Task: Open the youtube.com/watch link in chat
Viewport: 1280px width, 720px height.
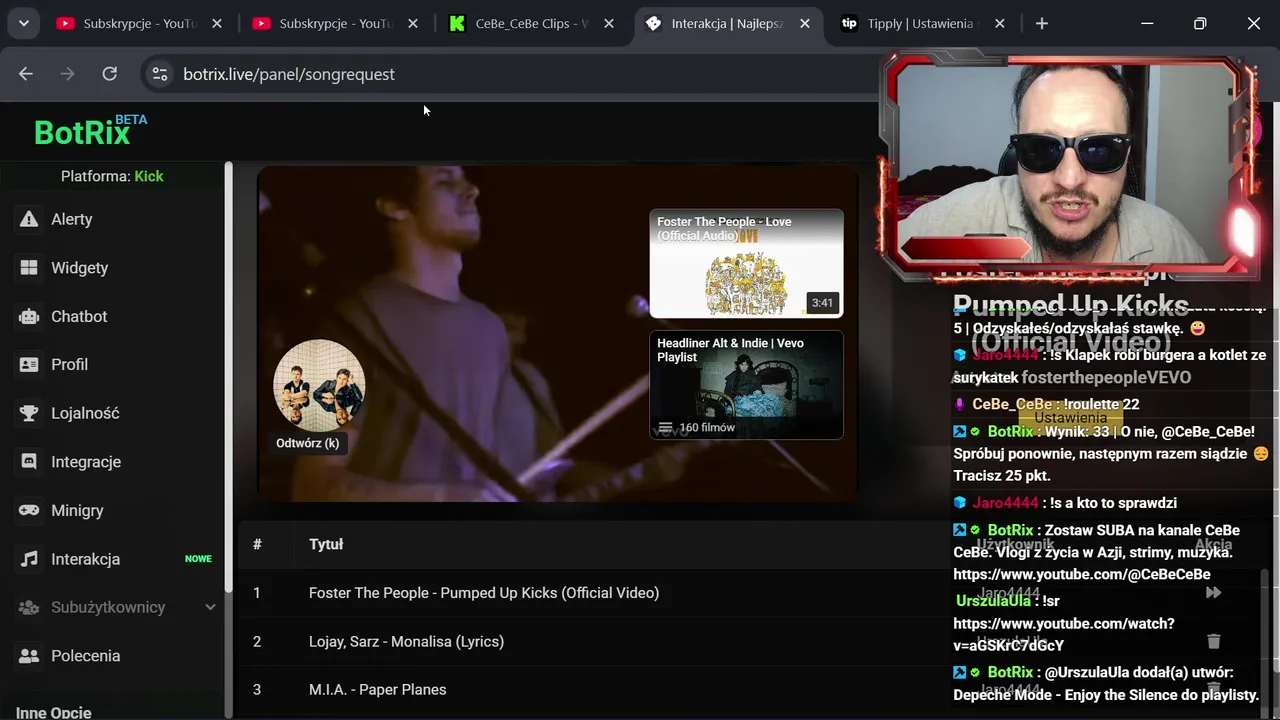Action: (x=1064, y=634)
